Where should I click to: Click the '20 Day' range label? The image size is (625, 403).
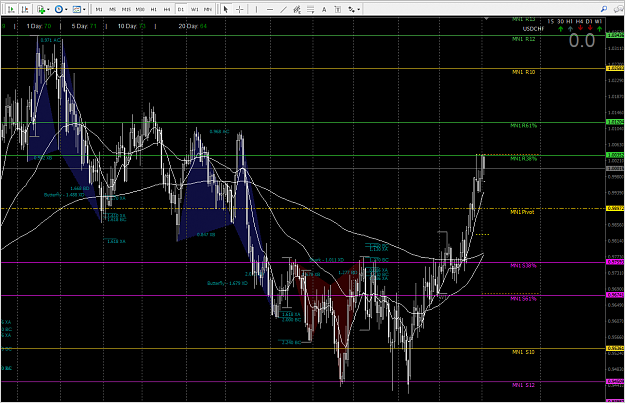tap(193, 26)
